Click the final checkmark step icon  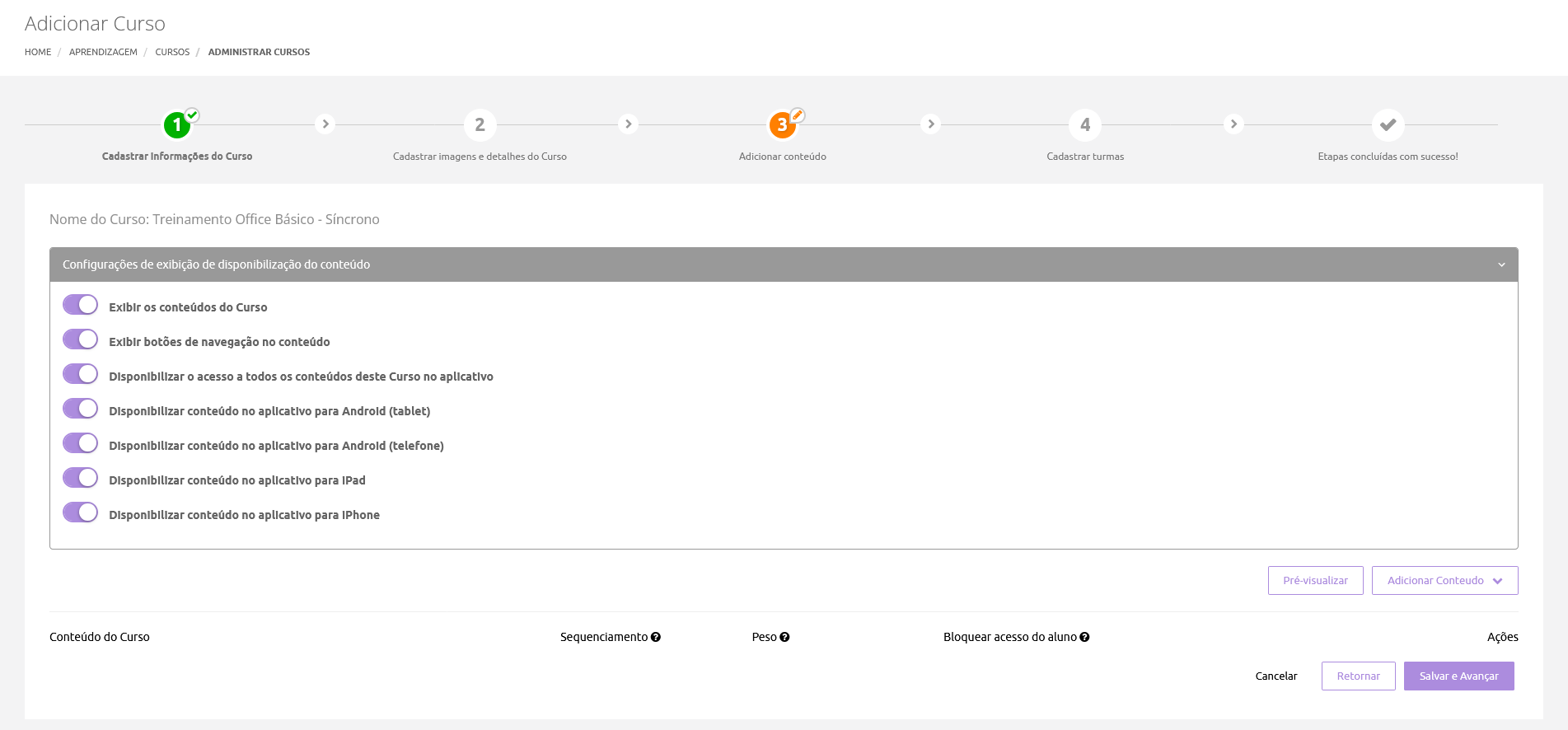point(1388,125)
